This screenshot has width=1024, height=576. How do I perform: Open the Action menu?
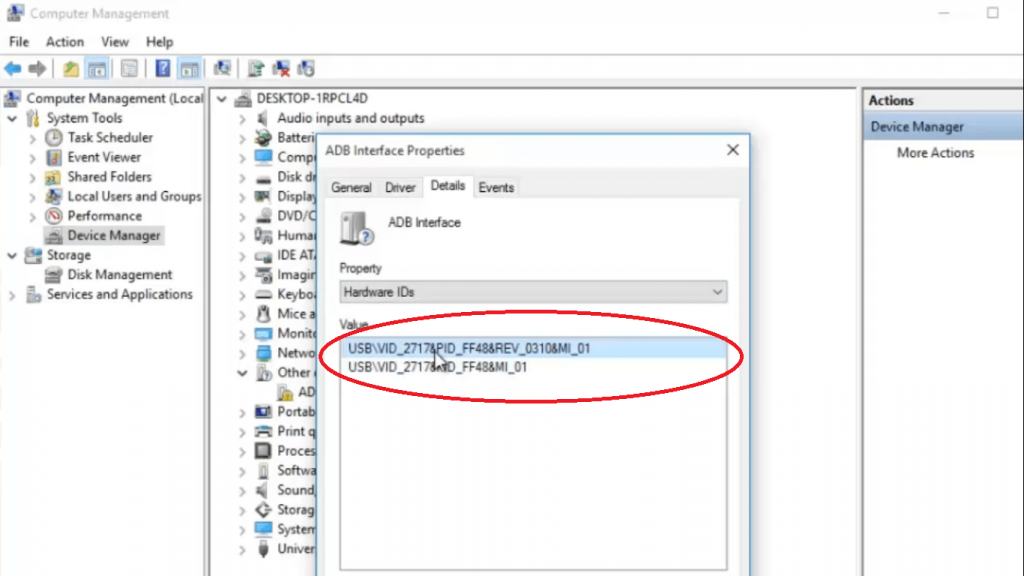click(65, 42)
